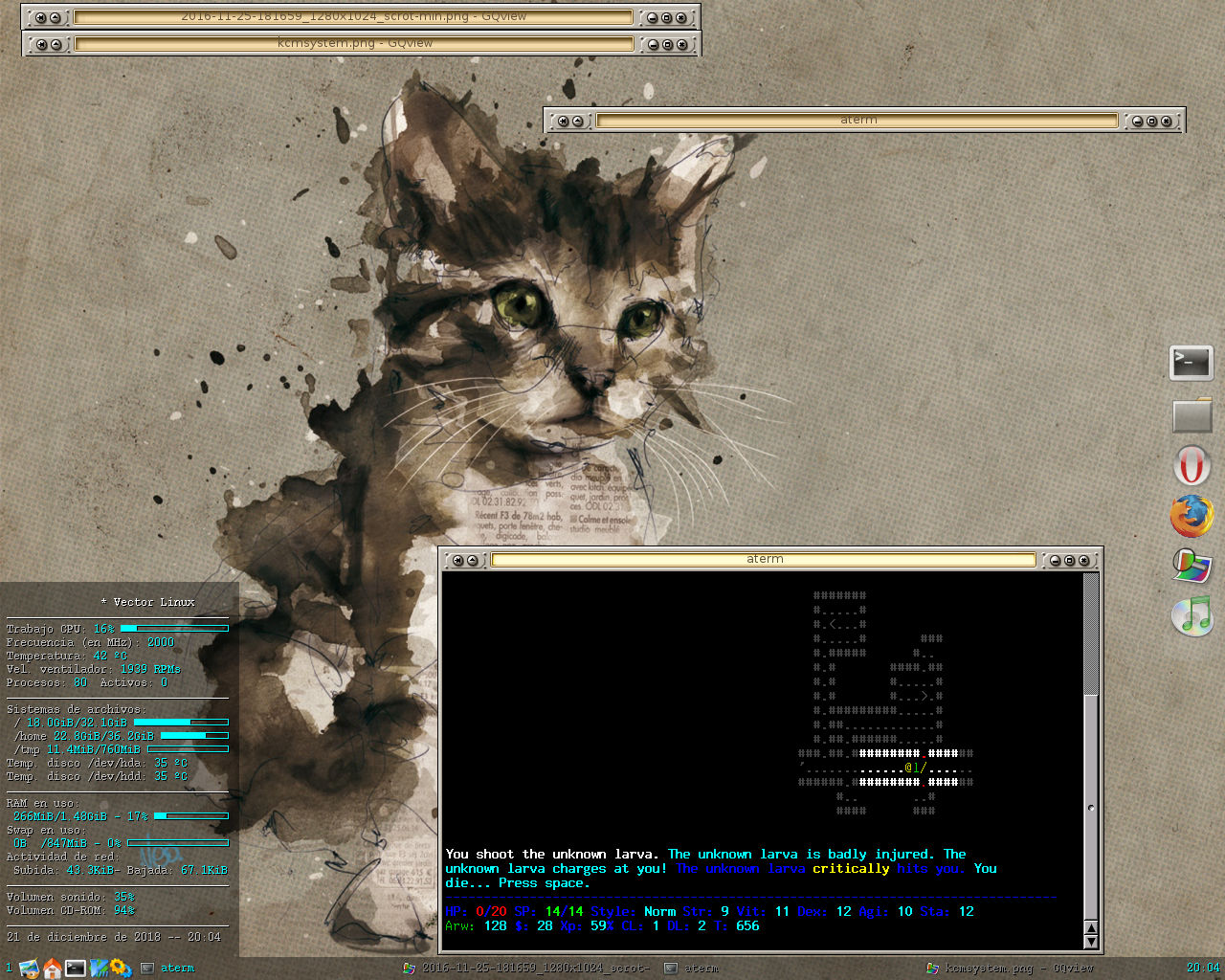Click the "Style: Norm" status entry
Image resolution: width=1225 pixels, height=980 pixels.
(633, 912)
